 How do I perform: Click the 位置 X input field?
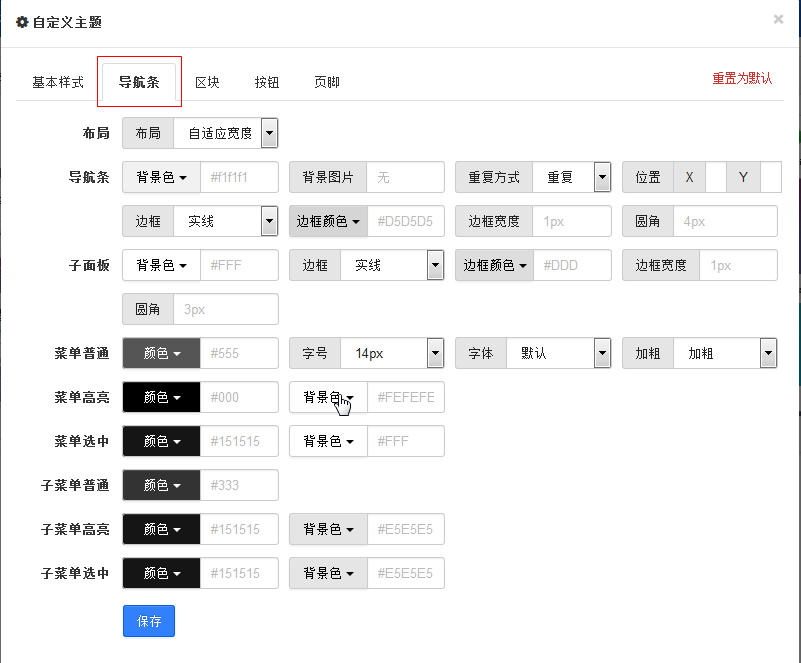tap(716, 177)
